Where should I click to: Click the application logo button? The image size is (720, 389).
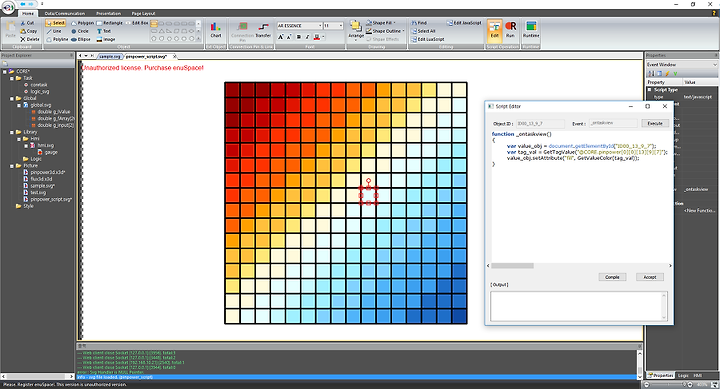click(8, 6)
